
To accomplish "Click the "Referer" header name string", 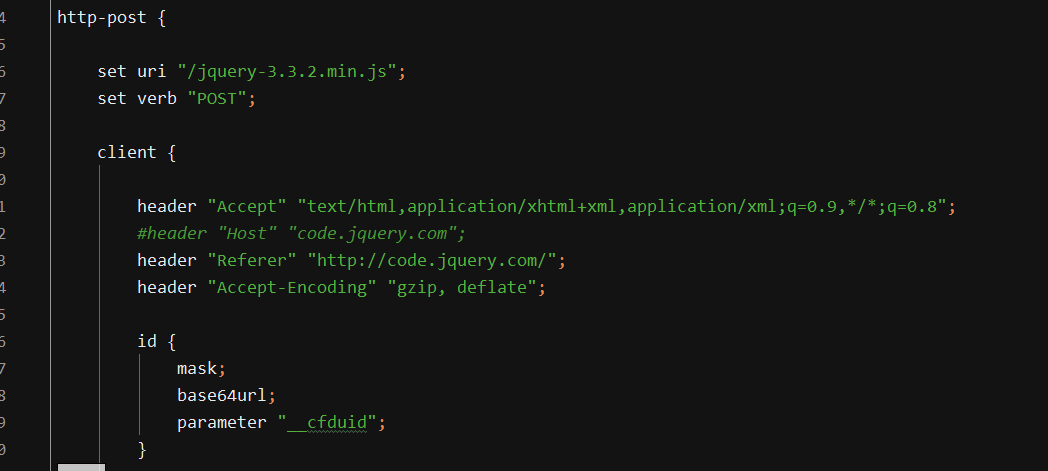I will 252,261.
